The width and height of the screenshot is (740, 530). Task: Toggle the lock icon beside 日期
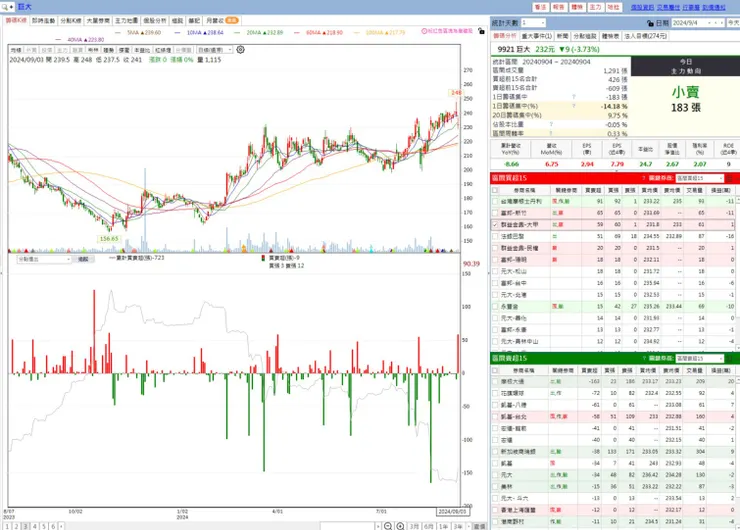[650, 23]
